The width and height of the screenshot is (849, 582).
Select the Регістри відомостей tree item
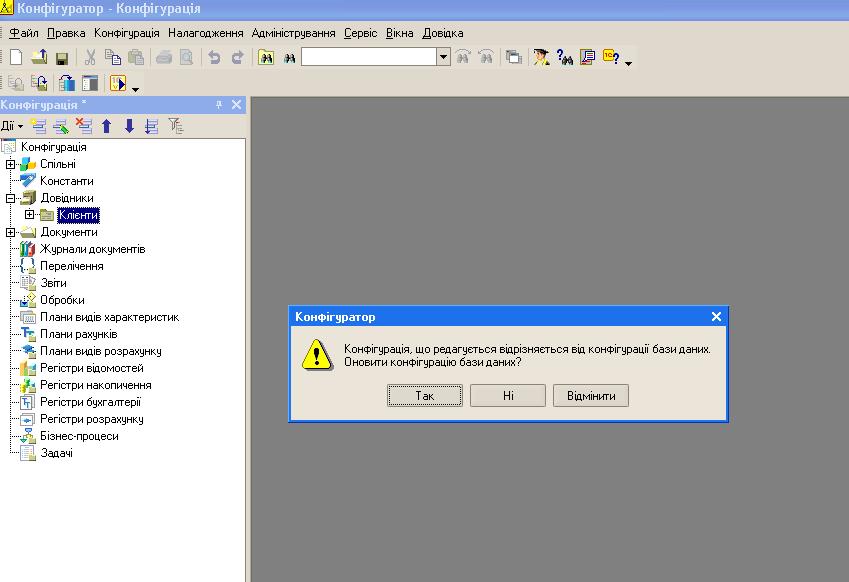92,368
